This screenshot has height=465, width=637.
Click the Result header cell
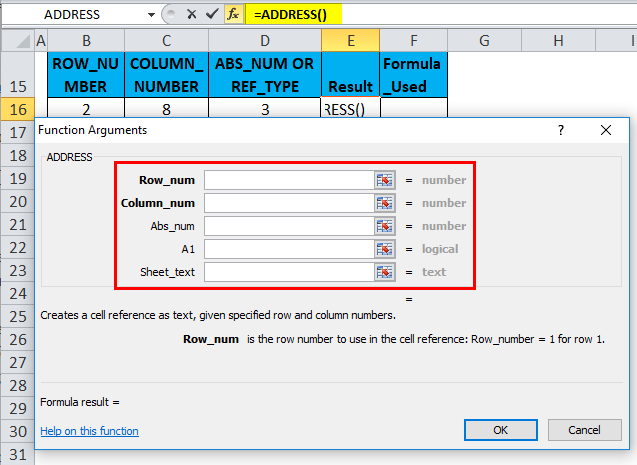351,75
